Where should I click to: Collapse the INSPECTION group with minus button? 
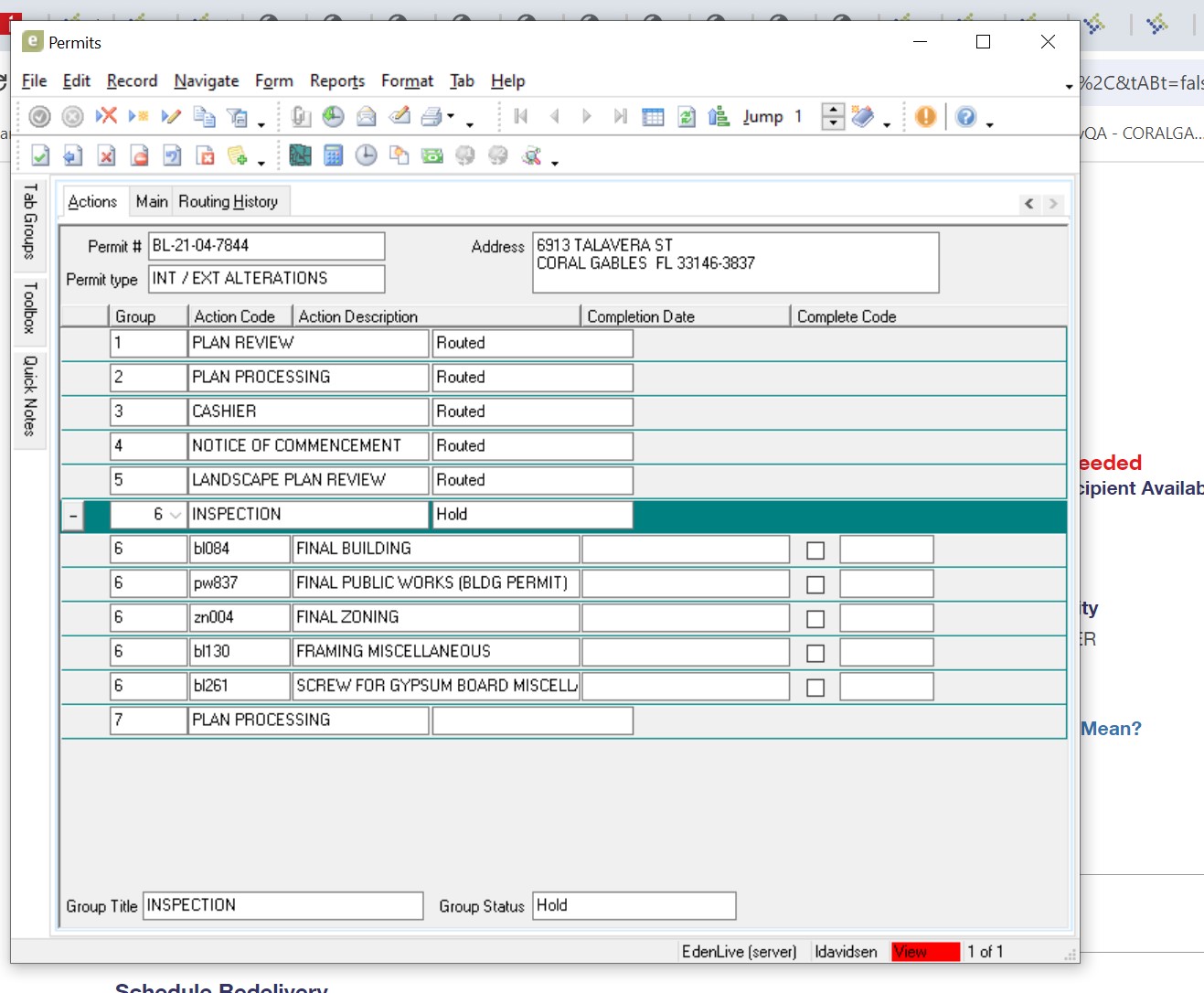pos(73,516)
